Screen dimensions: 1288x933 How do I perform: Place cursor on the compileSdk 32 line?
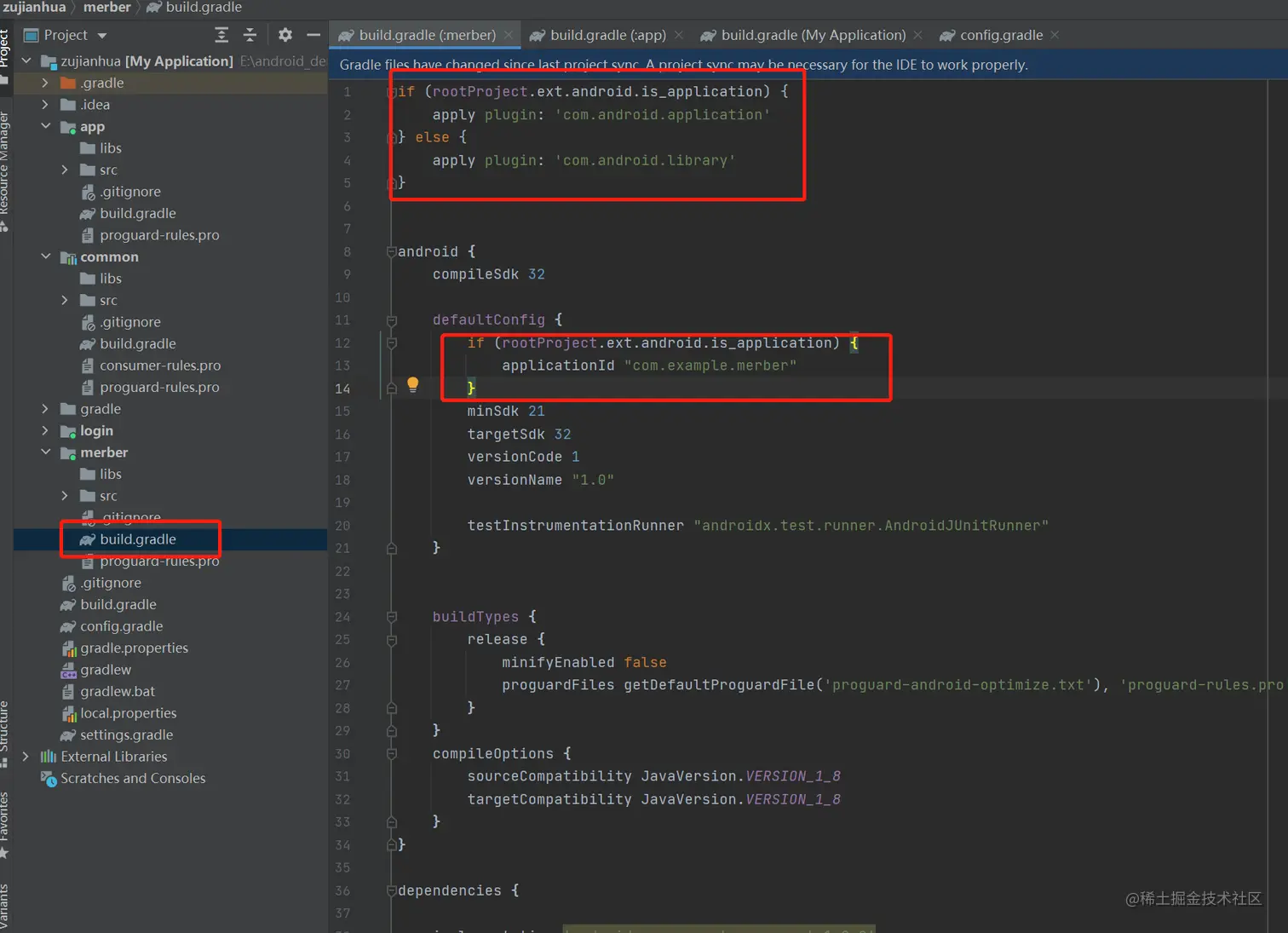(x=488, y=274)
